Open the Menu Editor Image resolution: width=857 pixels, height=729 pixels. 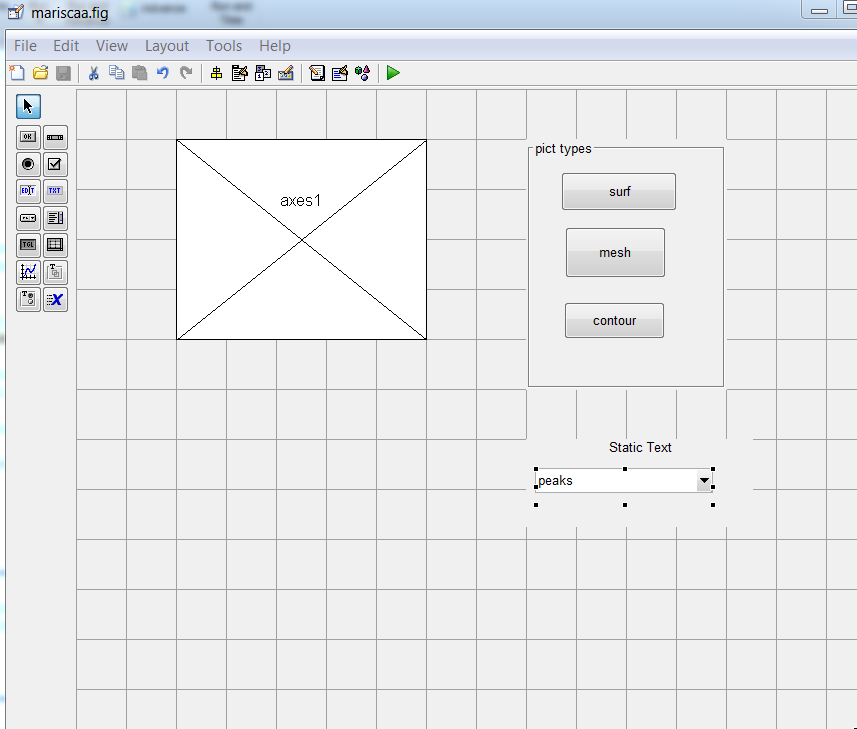(x=238, y=72)
